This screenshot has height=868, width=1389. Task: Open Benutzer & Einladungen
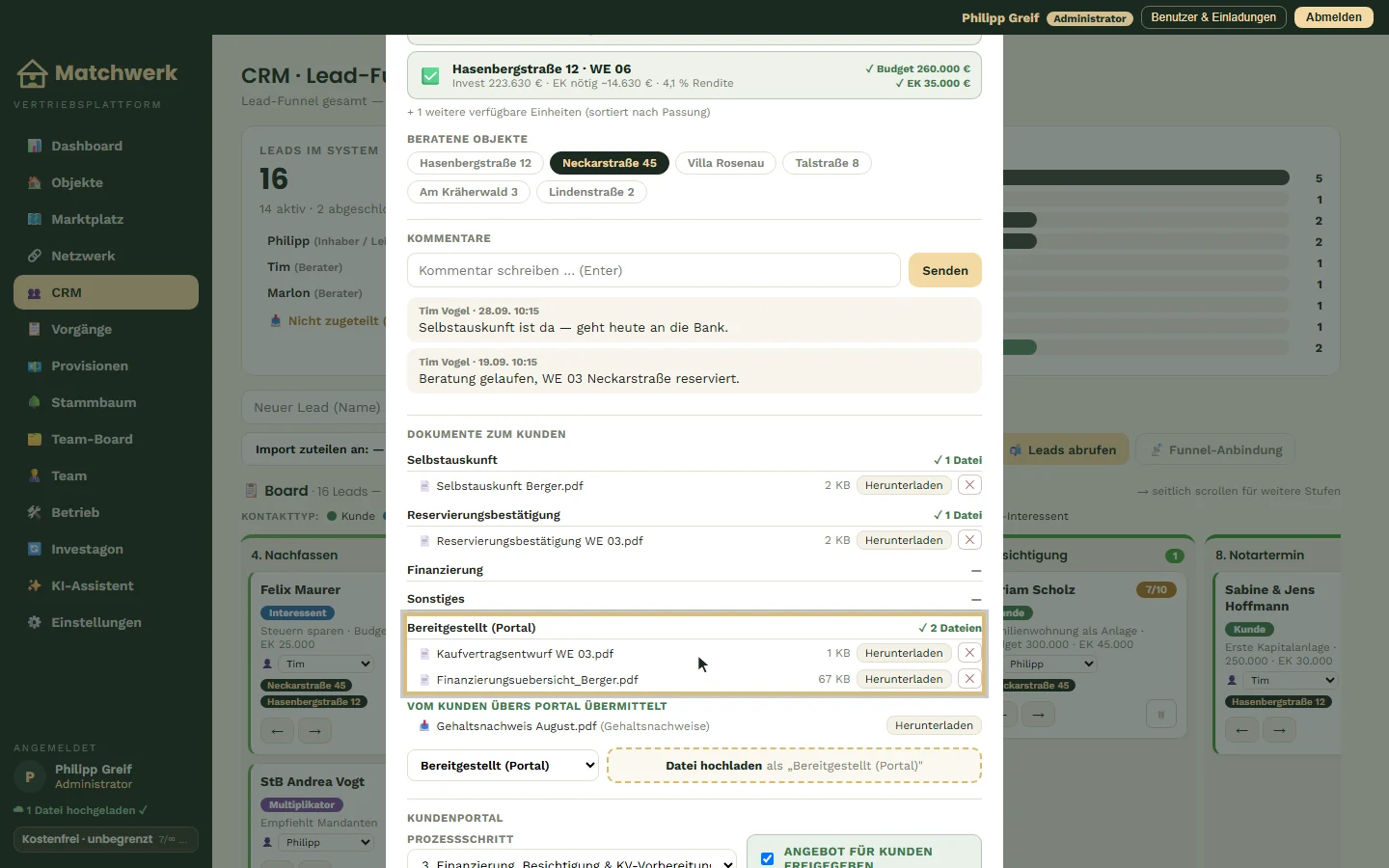(x=1213, y=17)
